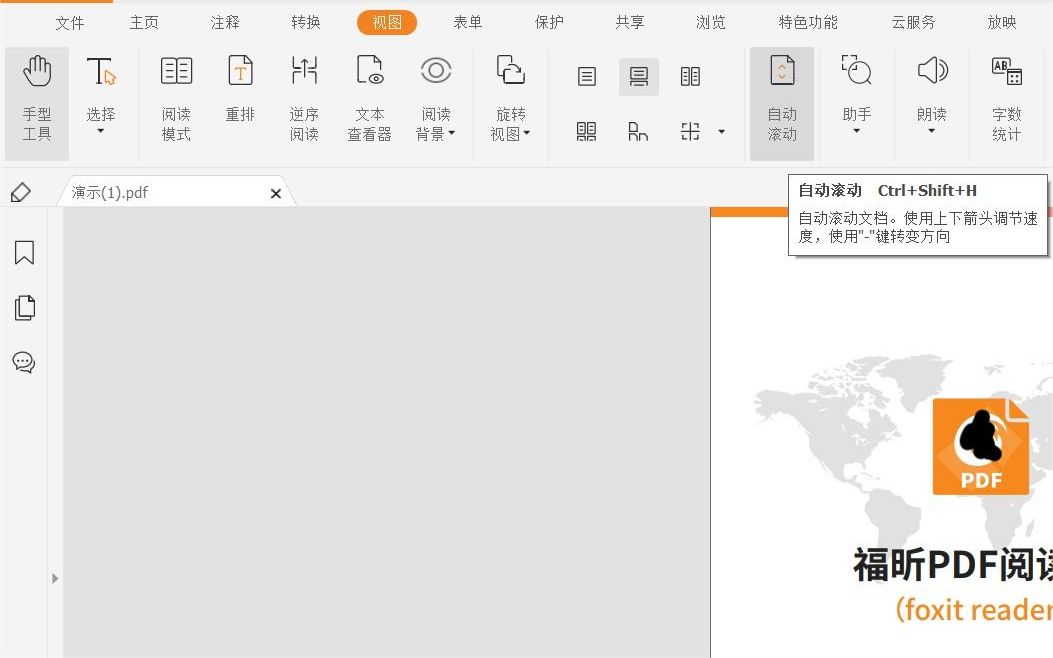Switch to single page layout mode
Image resolution: width=1053 pixels, height=658 pixels.
(x=586, y=76)
